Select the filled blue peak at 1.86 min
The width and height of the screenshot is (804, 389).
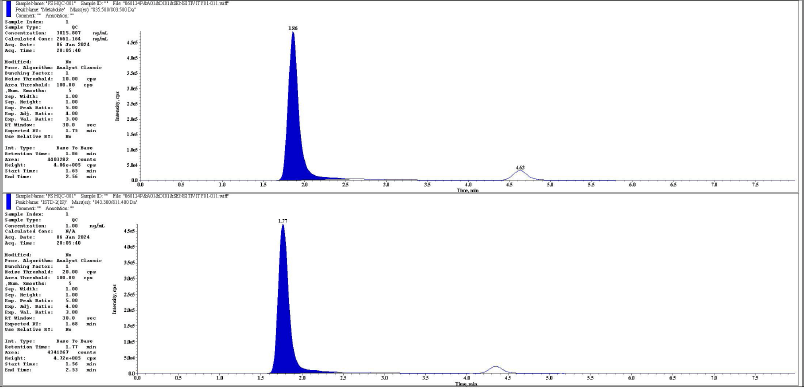[294, 128]
